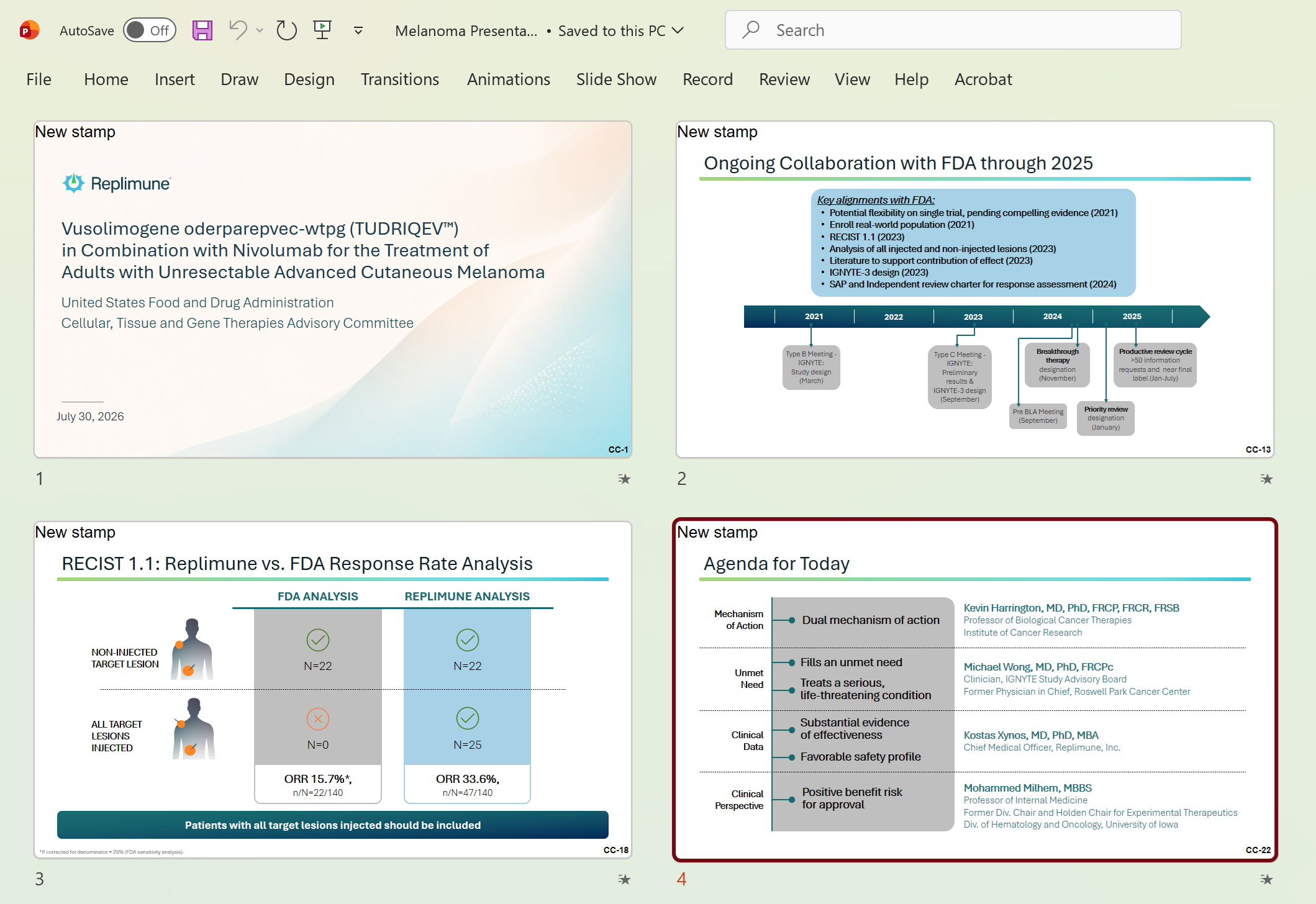Open the Undo history dropdown arrow
The image size is (1316, 904).
(260, 30)
